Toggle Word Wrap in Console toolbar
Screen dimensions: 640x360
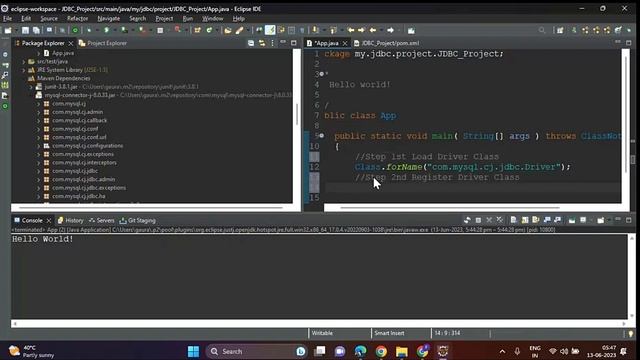(x=536, y=220)
